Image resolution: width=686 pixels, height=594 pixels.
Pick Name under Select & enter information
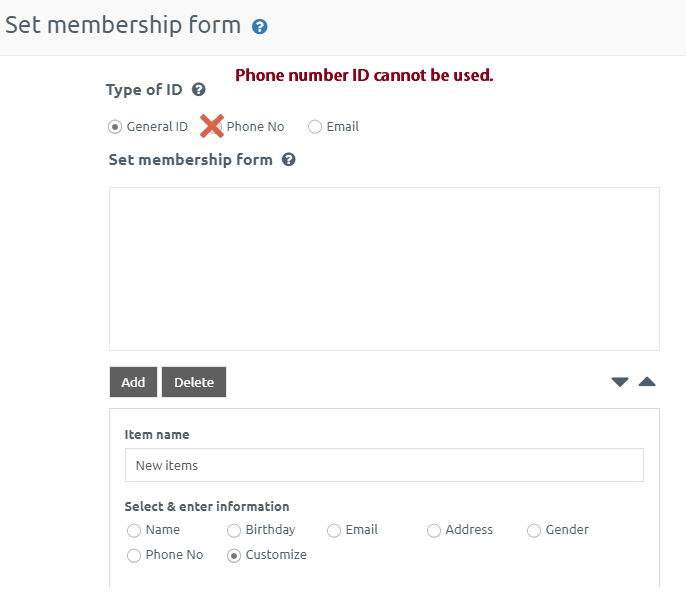[134, 530]
